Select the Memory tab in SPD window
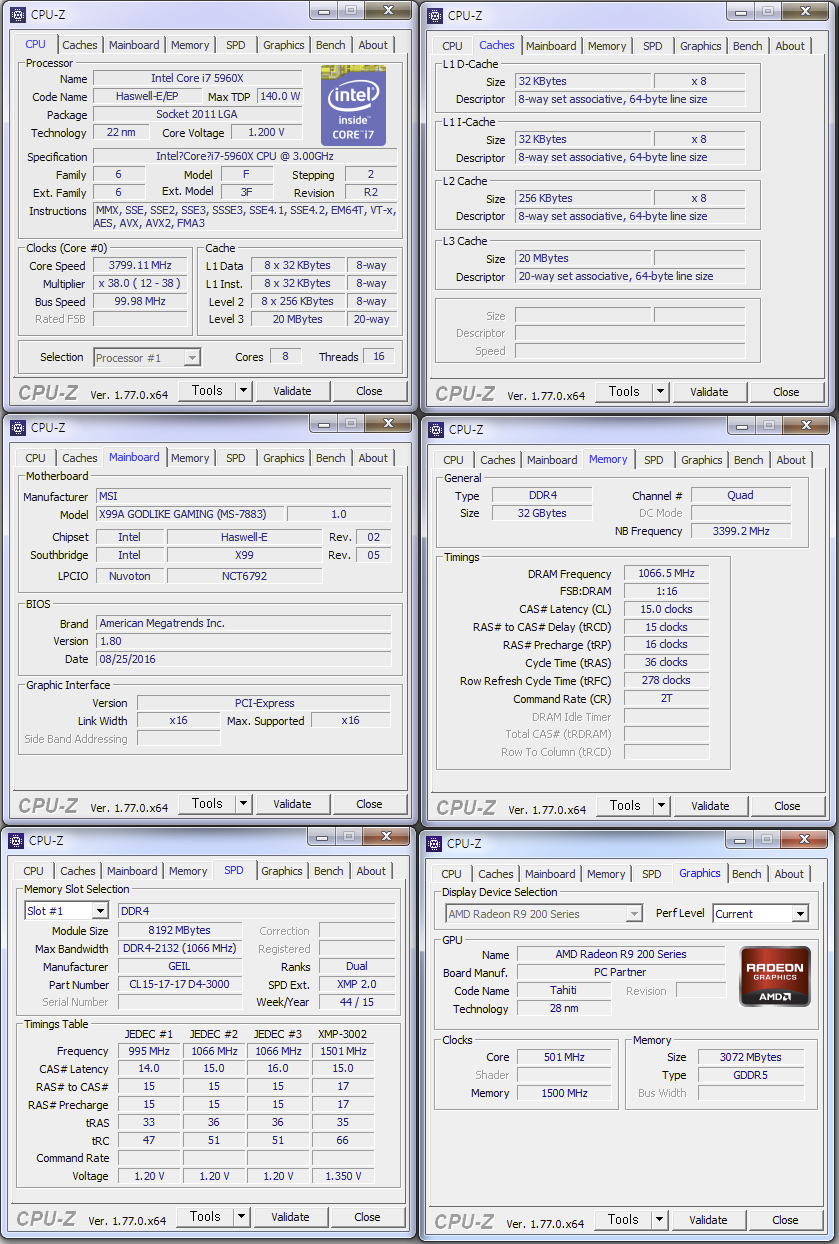Screen dimensions: 839x1244 (188, 871)
